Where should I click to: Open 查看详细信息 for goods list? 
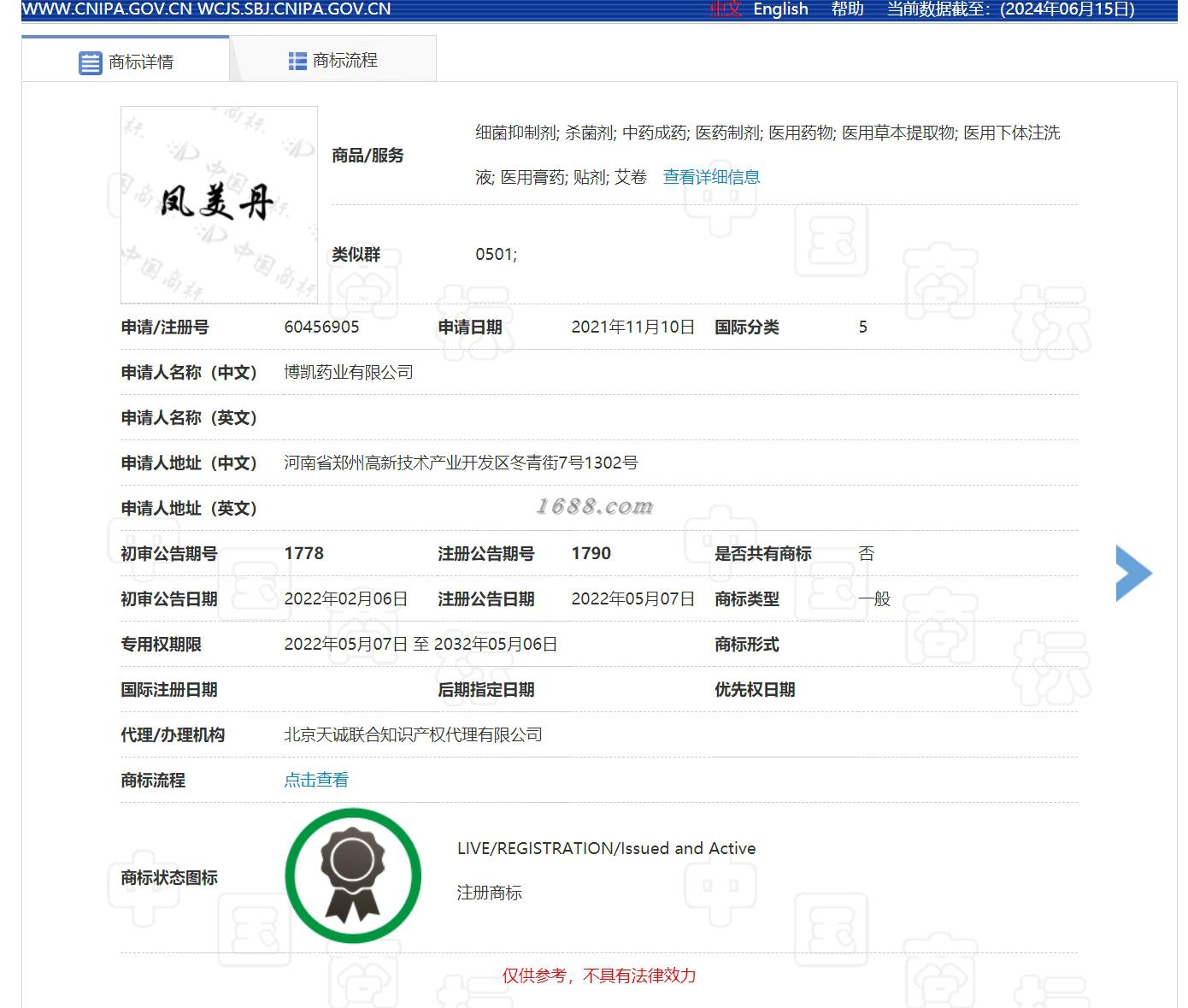[x=711, y=177]
